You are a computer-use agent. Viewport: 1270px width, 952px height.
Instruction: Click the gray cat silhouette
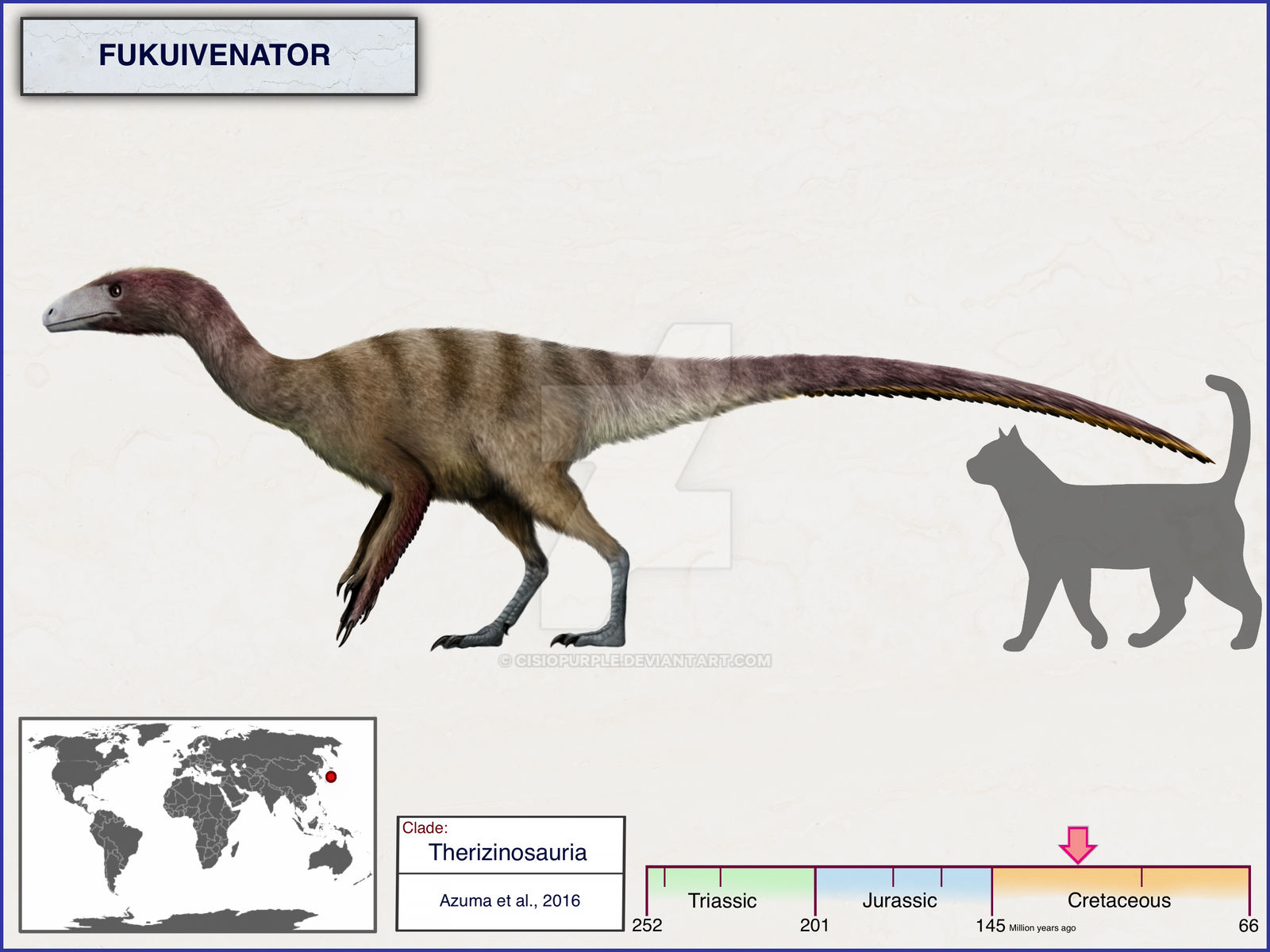(x=1113, y=513)
